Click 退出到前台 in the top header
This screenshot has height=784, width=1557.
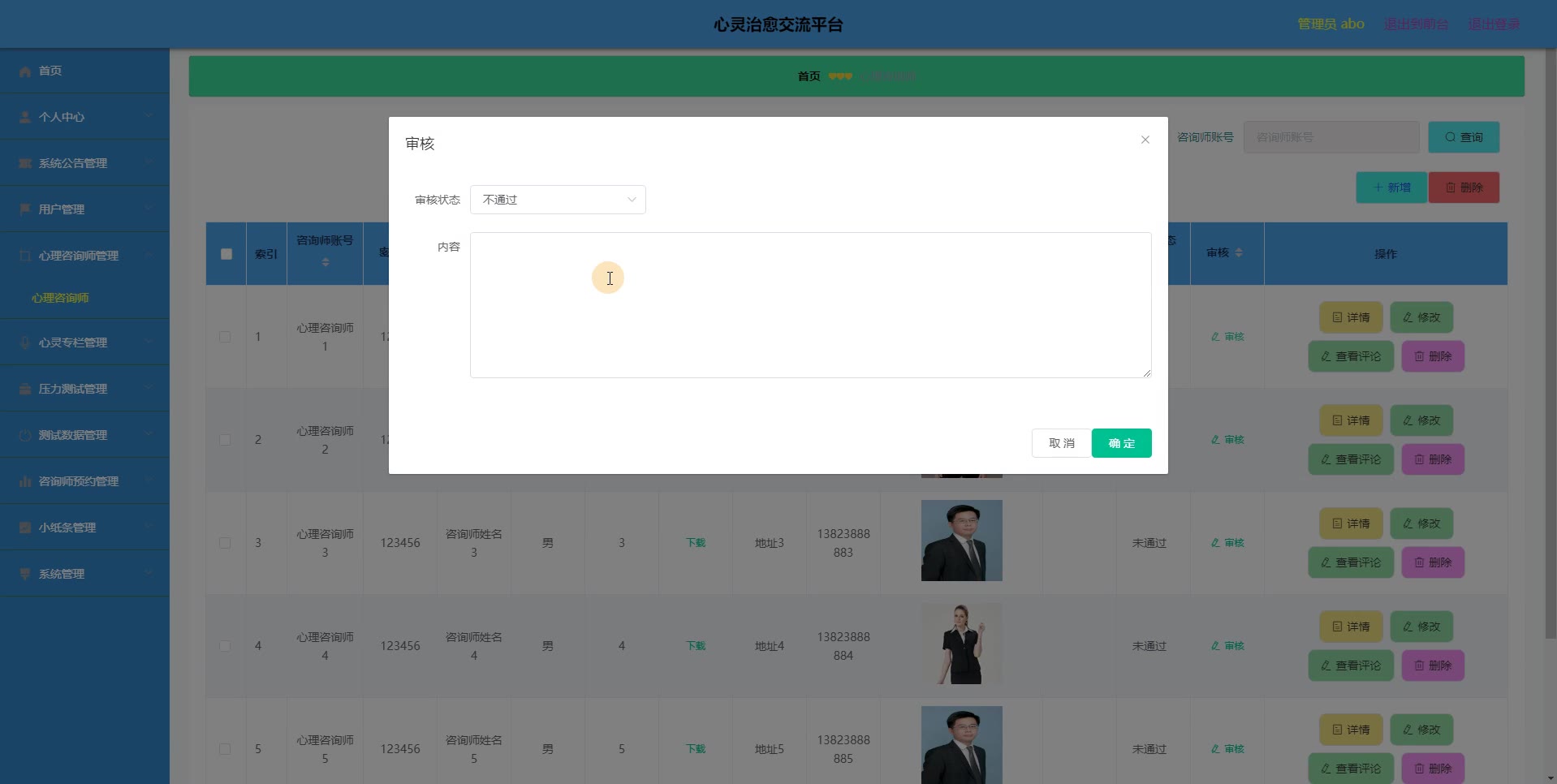click(1416, 24)
